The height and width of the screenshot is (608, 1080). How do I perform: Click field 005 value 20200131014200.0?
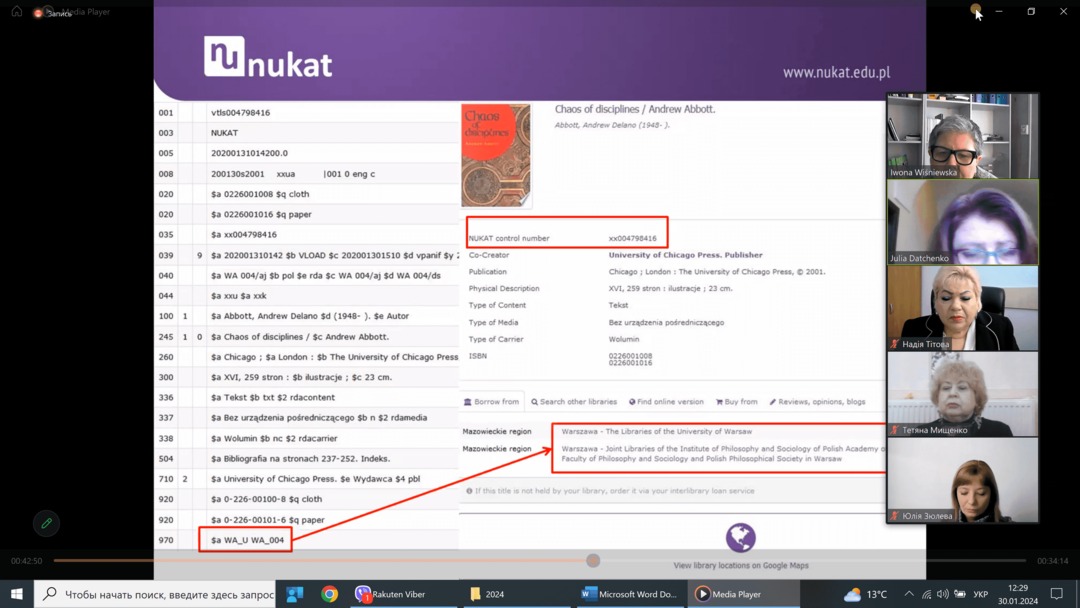[x=249, y=153]
